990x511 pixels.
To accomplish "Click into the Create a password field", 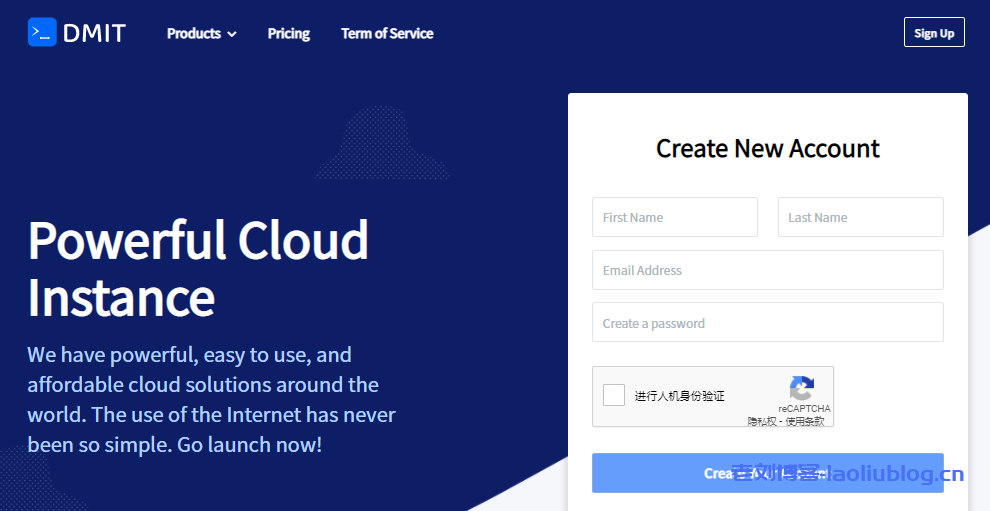I will coord(767,323).
